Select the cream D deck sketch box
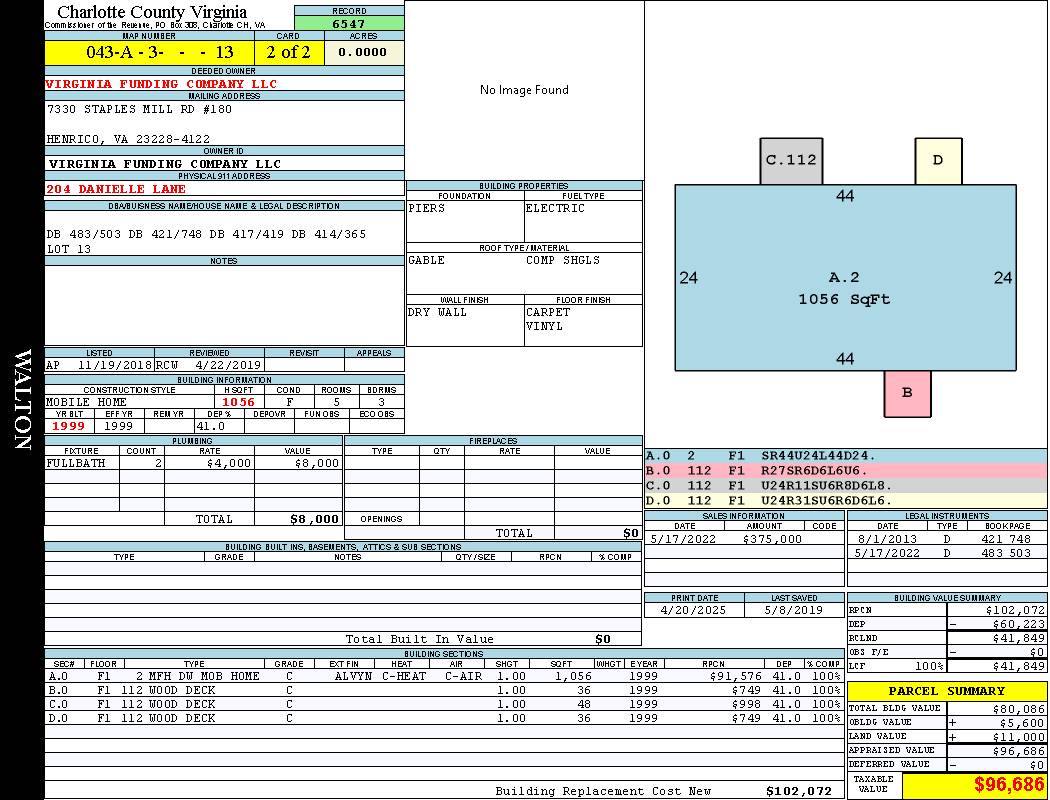Image resolution: width=1050 pixels, height=800 pixels. pos(938,160)
